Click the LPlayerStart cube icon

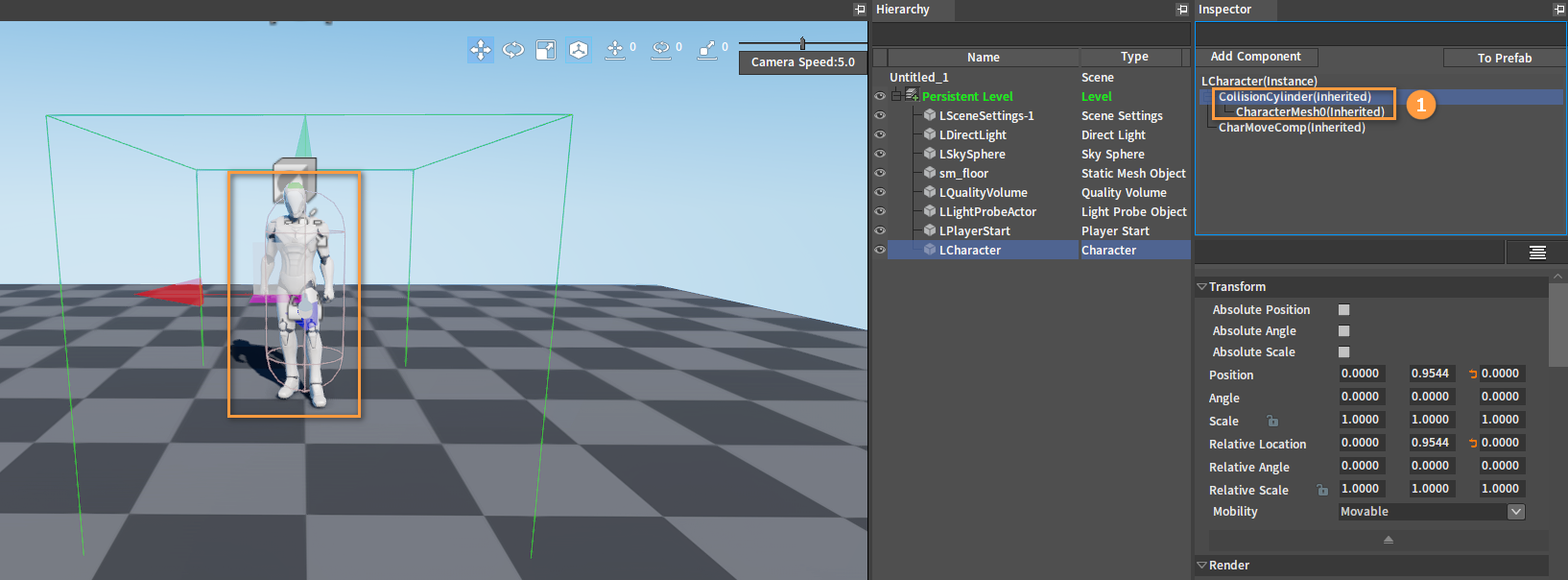click(x=930, y=230)
